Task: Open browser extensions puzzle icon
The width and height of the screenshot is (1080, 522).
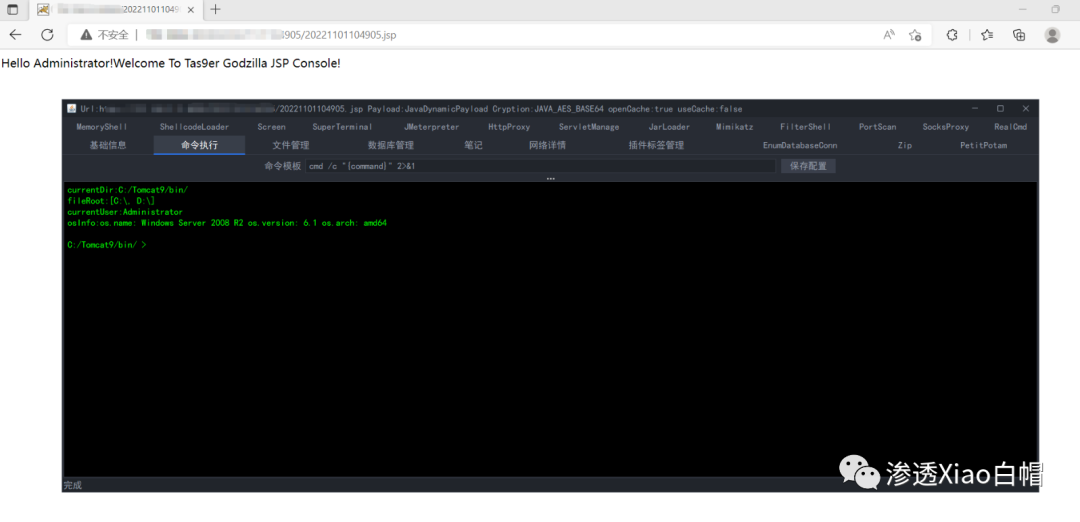Action: 952,35
